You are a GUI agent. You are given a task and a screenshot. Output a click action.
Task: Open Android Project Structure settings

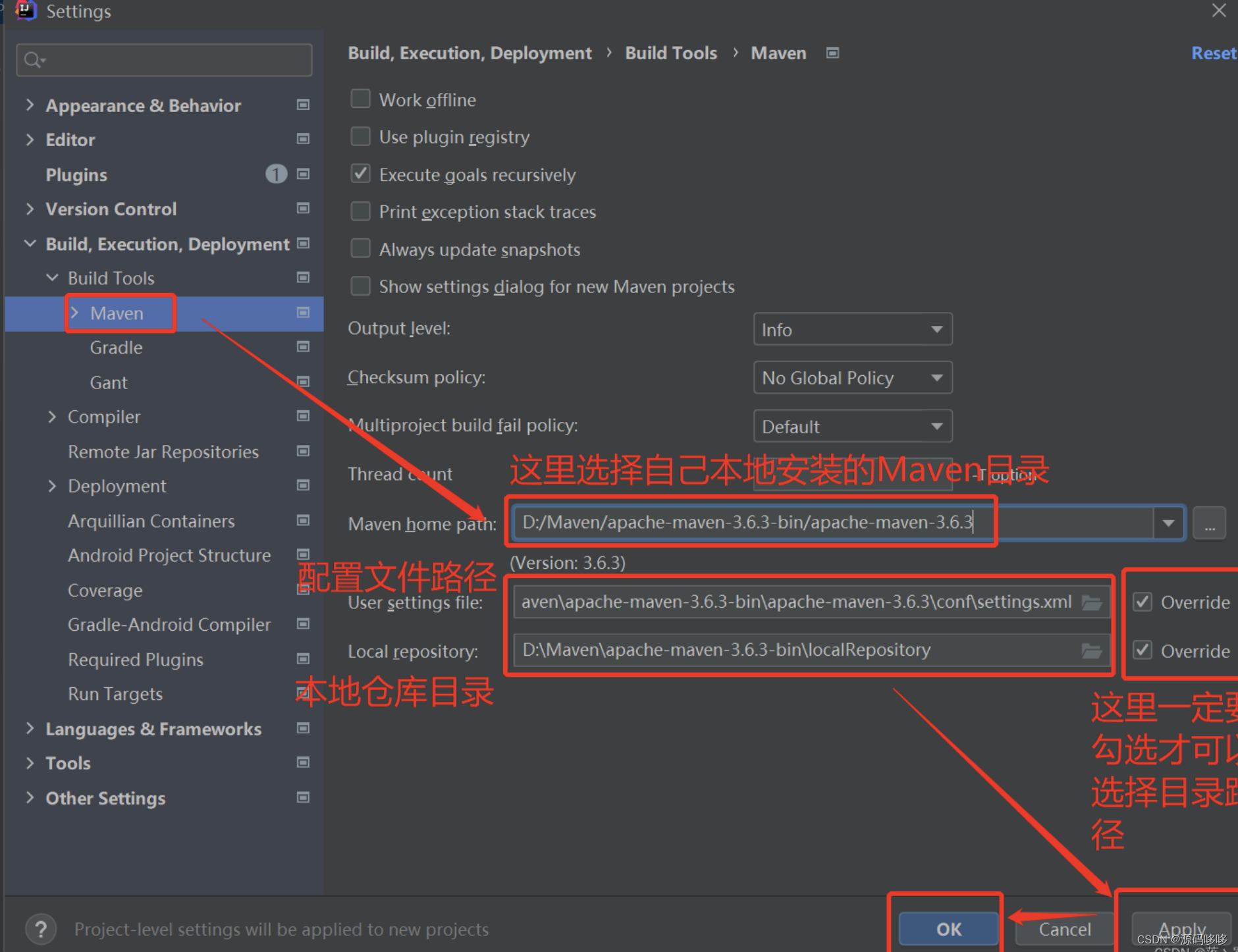169,555
